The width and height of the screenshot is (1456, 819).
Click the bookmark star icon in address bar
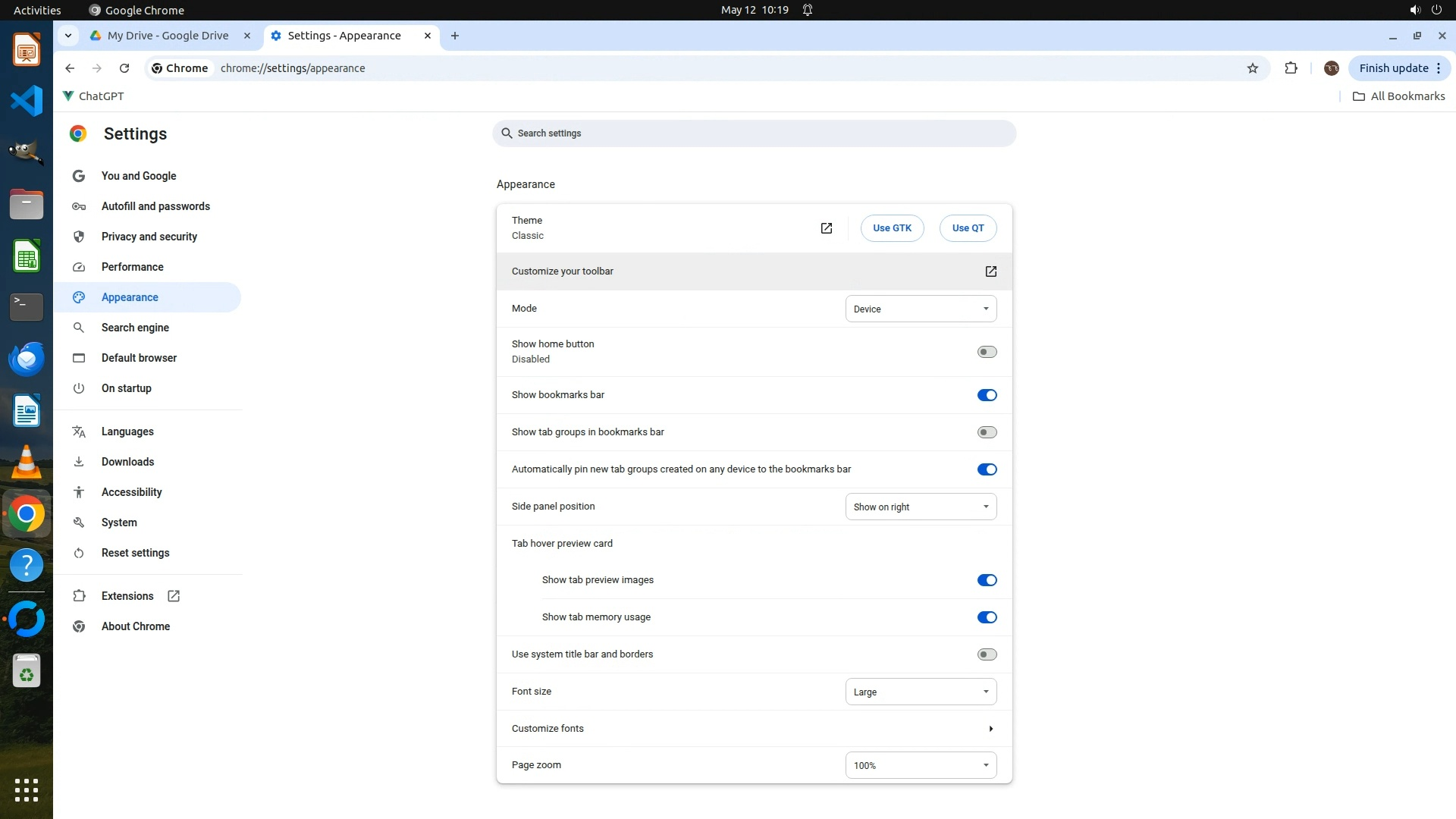pyautogui.click(x=1253, y=68)
